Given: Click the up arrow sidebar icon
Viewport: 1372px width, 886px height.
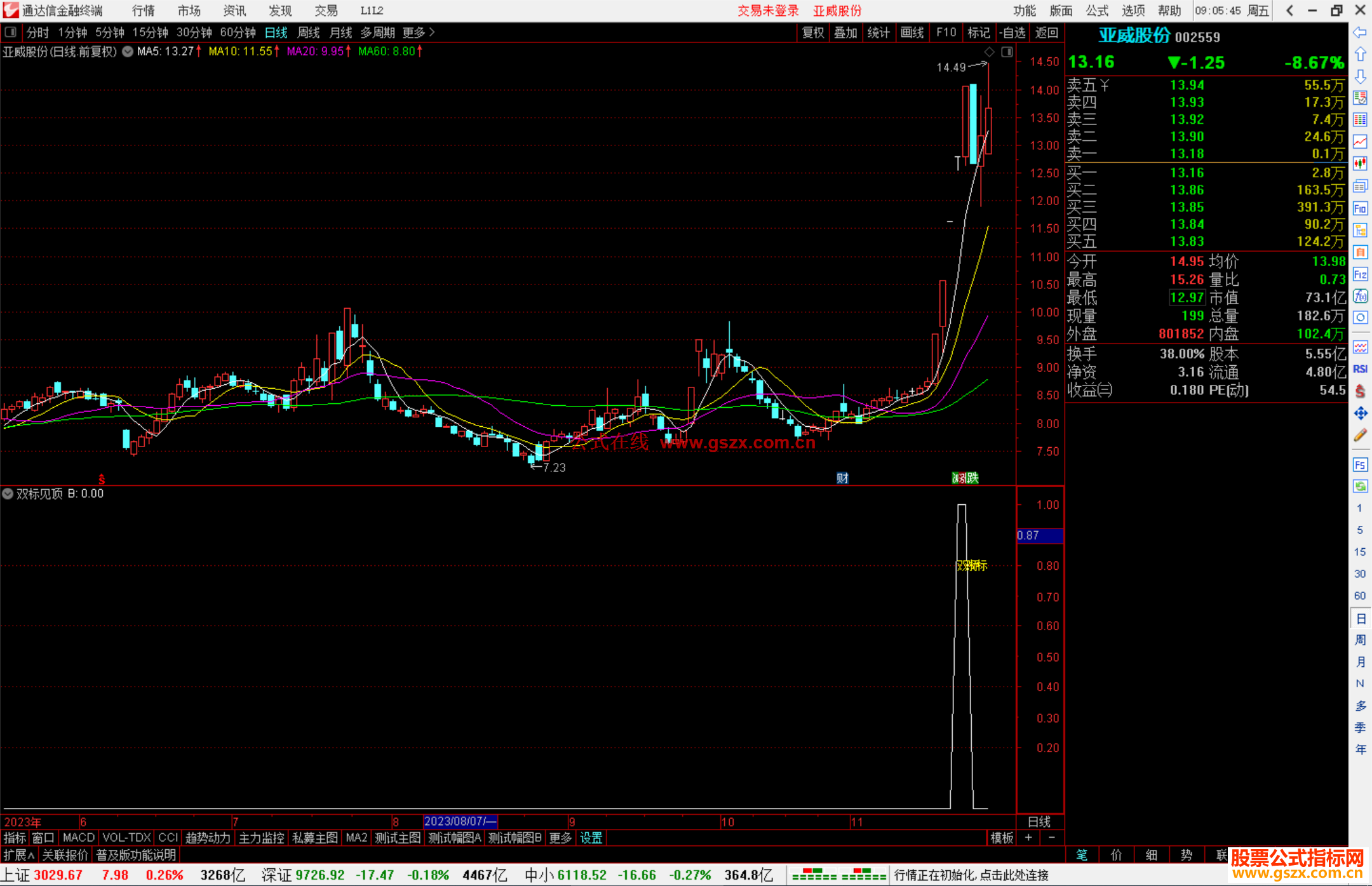Looking at the screenshot, I should (x=1360, y=54).
